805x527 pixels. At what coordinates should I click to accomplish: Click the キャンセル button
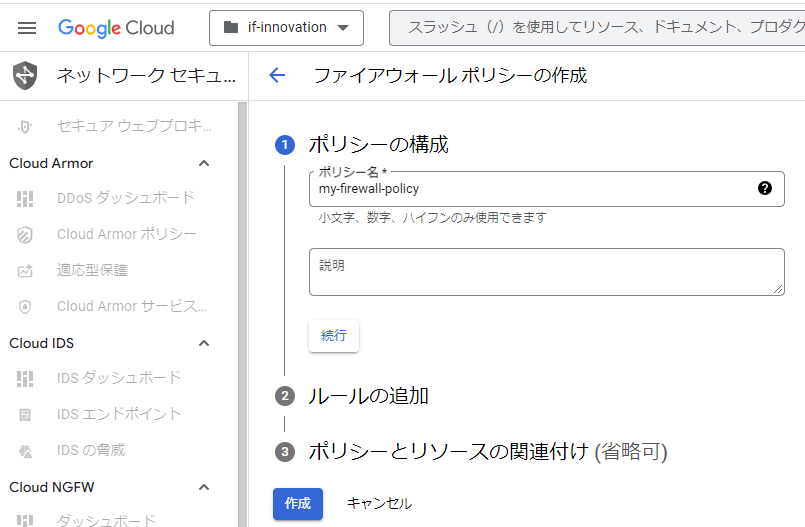tap(379, 503)
